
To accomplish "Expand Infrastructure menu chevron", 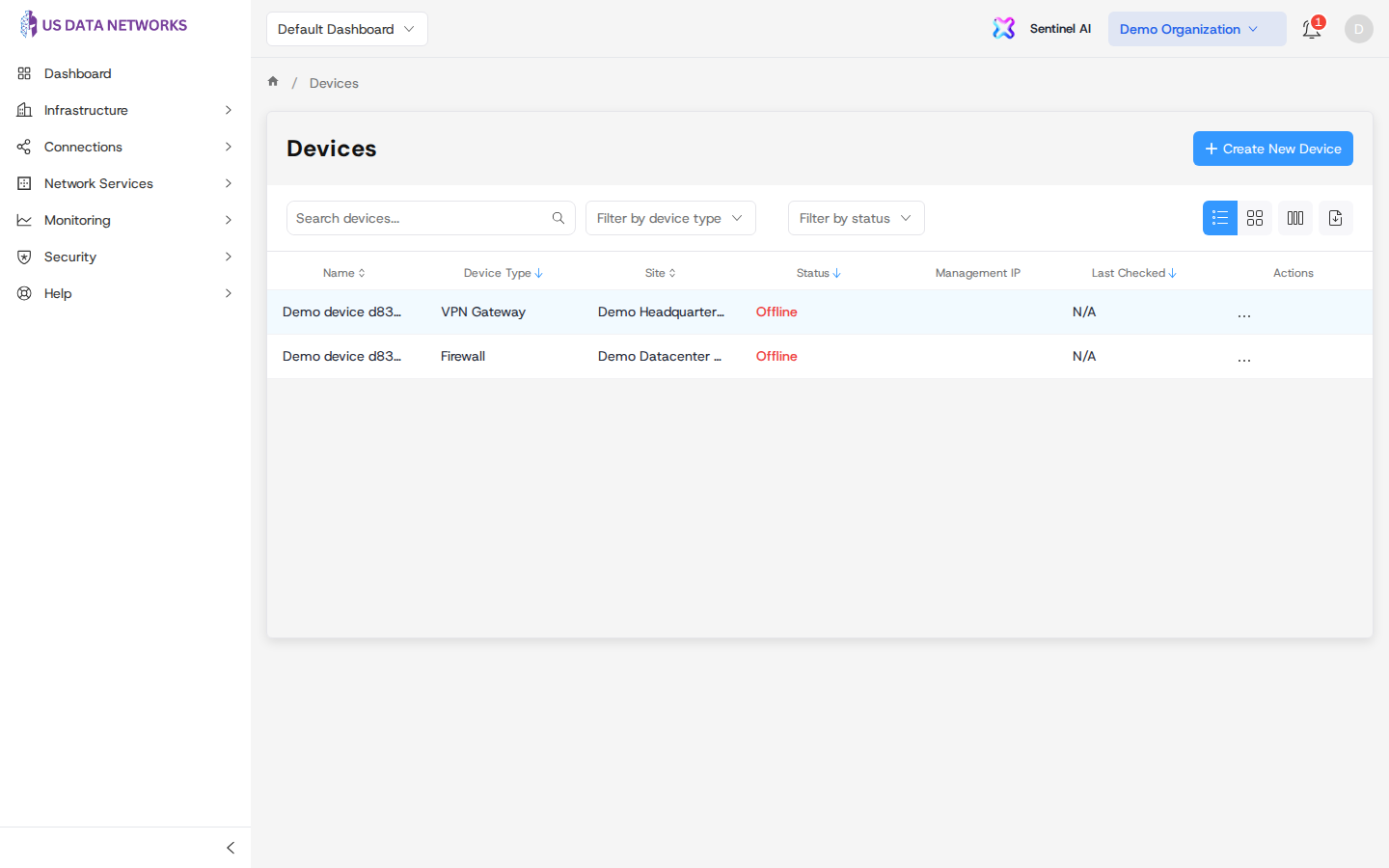I will click(x=229, y=110).
